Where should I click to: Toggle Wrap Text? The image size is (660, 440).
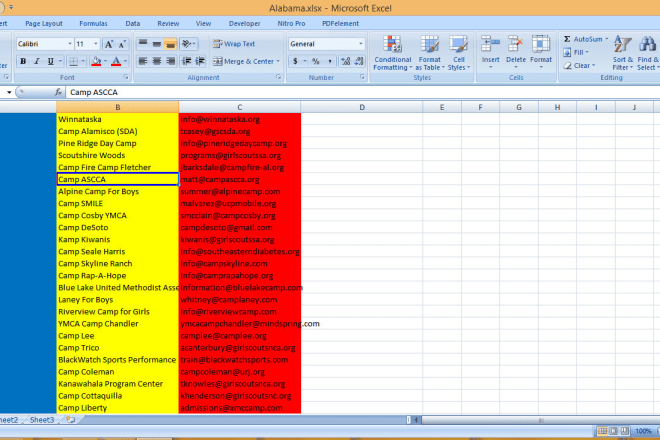tap(234, 44)
